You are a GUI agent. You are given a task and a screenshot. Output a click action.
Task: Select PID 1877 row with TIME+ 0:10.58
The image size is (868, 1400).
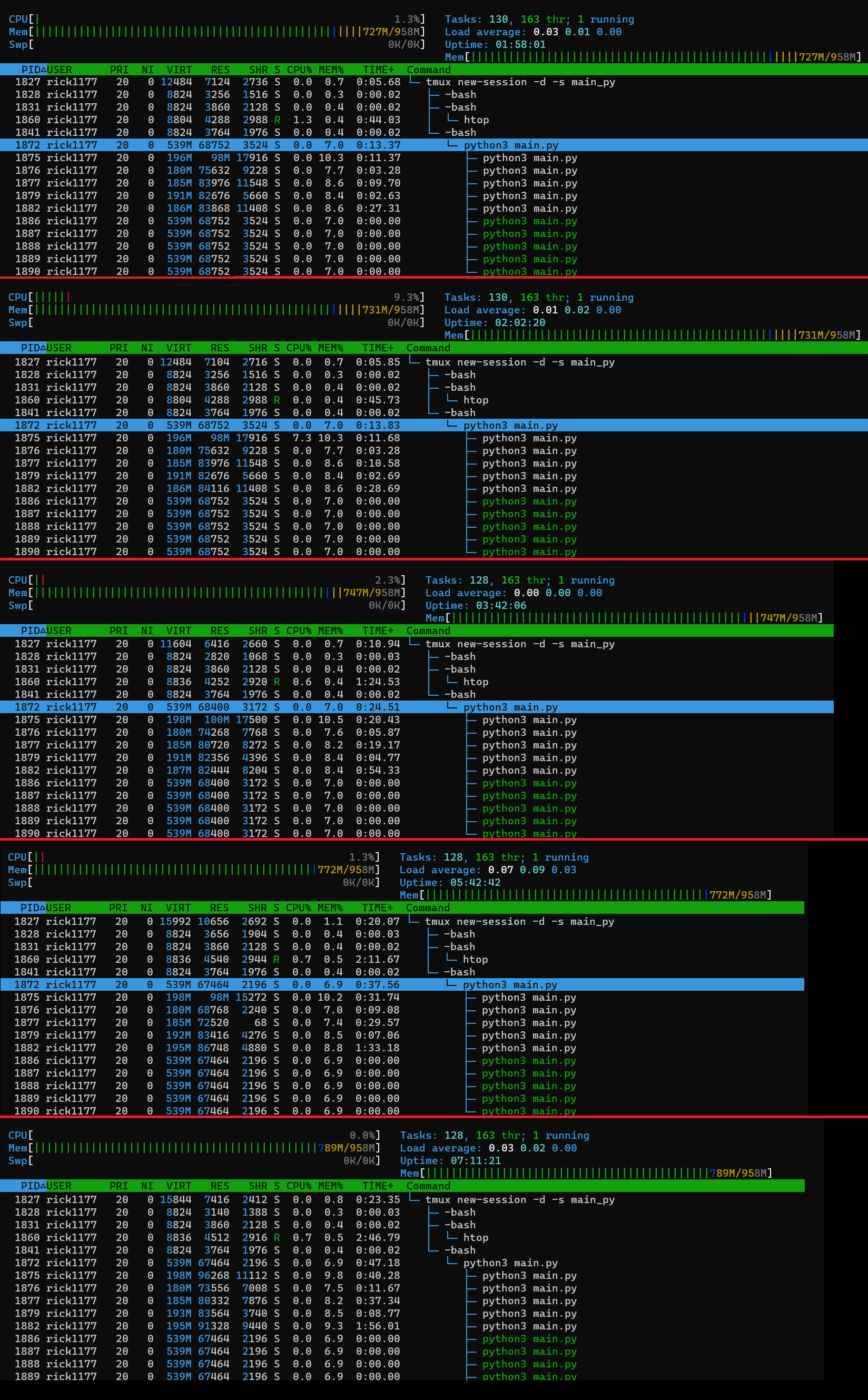click(x=434, y=463)
